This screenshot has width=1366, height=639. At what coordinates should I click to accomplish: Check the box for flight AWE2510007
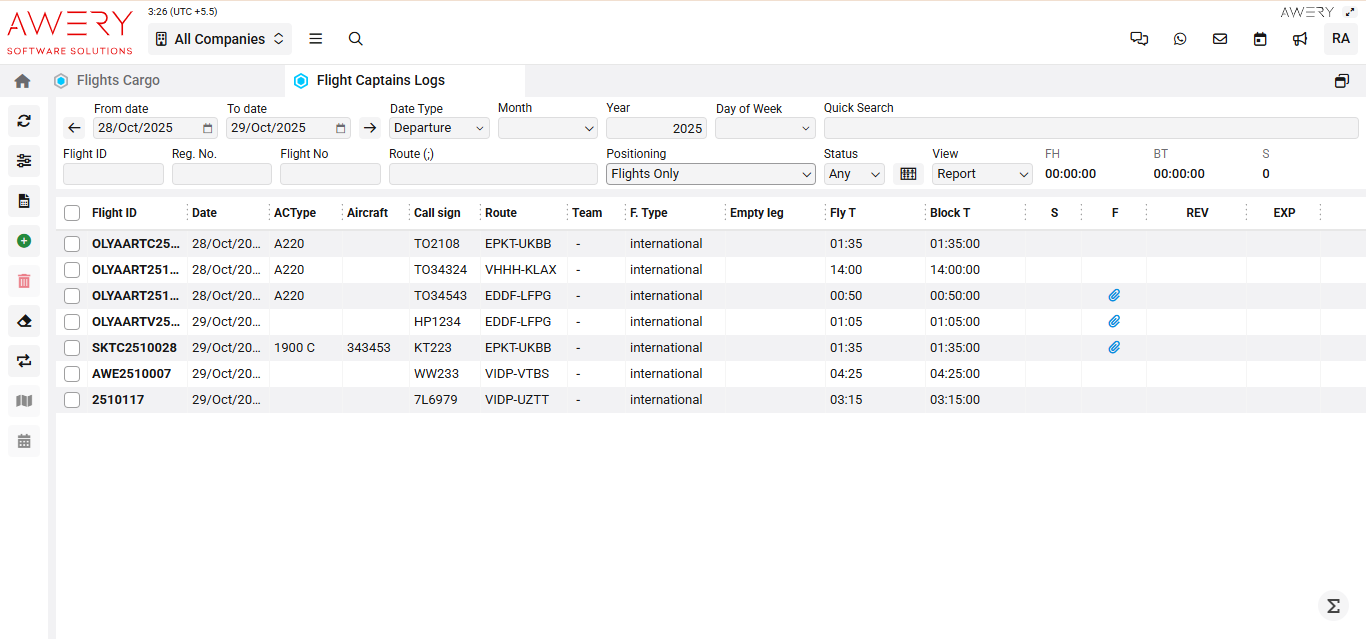[x=72, y=373]
